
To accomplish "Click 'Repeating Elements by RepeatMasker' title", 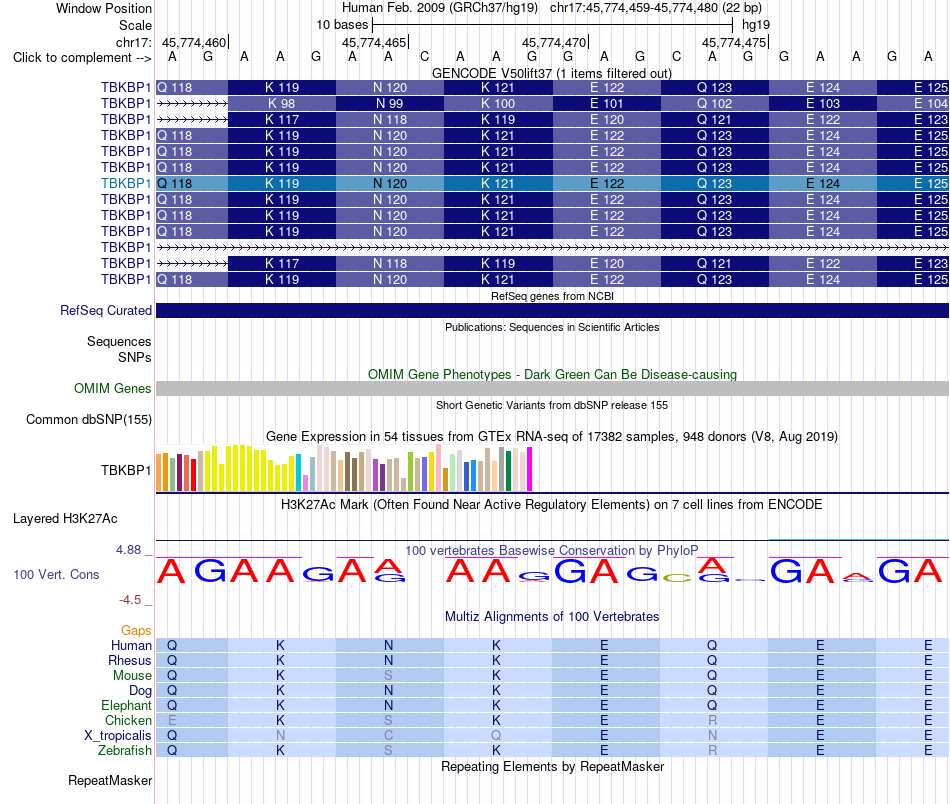I will coord(552,766).
